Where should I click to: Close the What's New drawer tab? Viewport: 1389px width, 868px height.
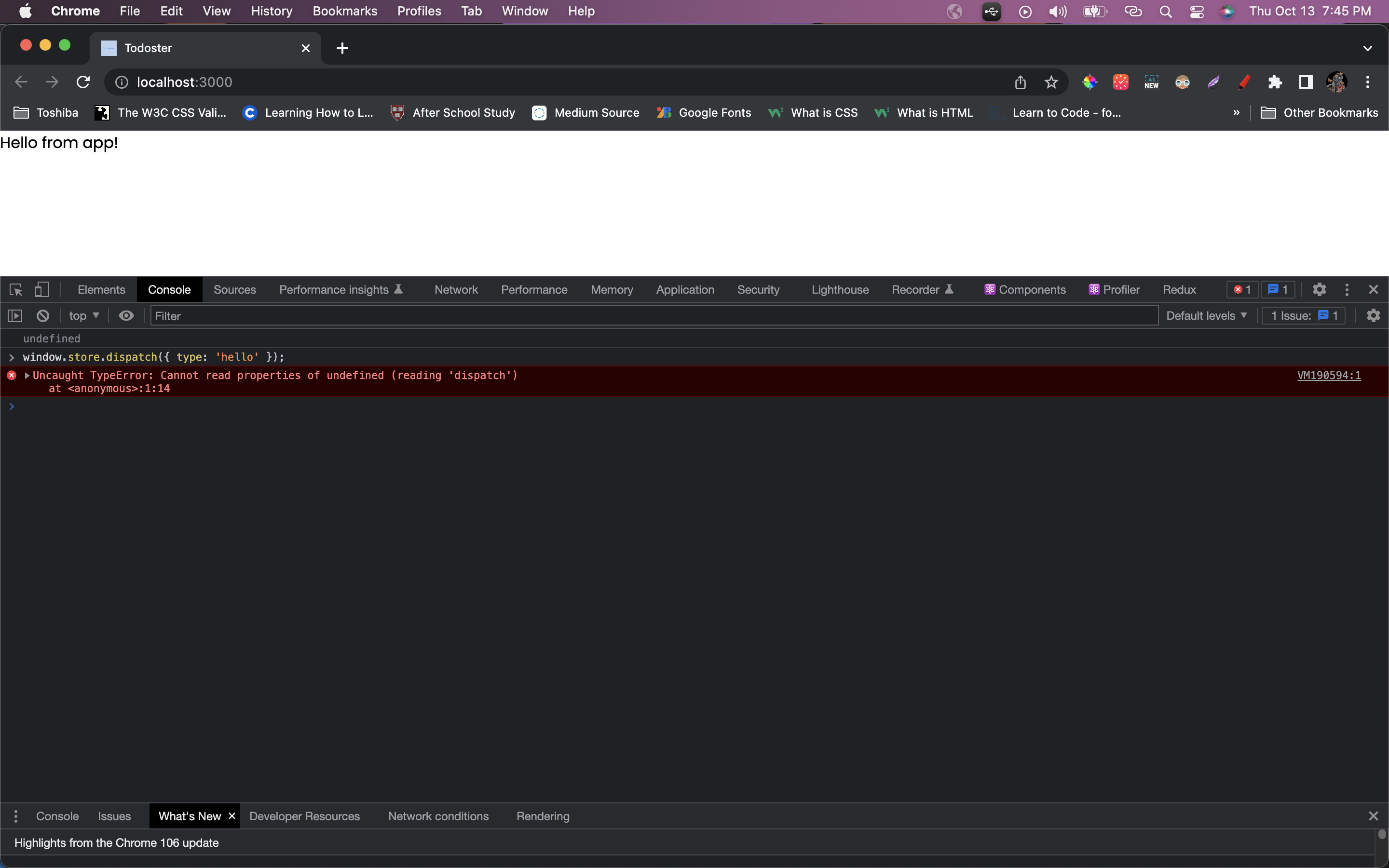[x=232, y=816]
